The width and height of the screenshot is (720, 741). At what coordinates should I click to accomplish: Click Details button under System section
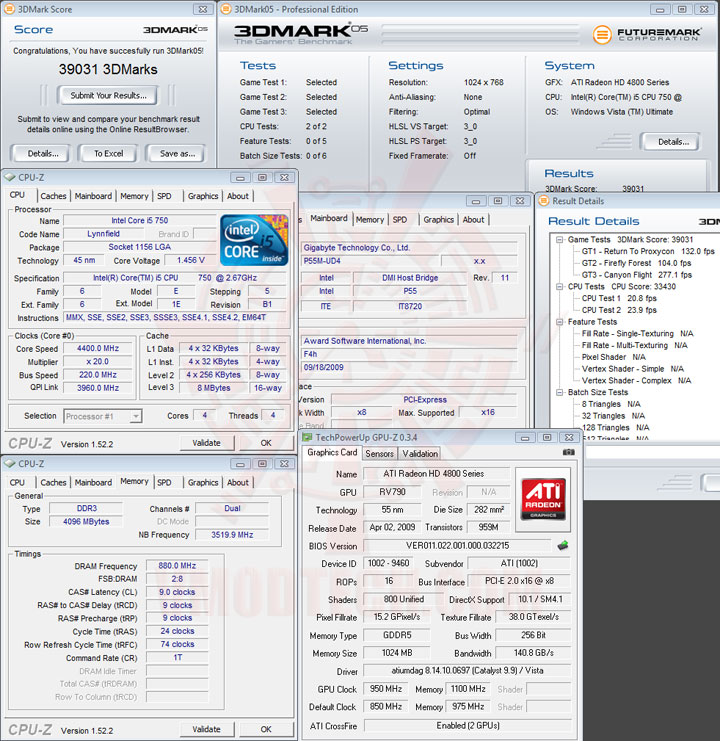[x=673, y=142]
